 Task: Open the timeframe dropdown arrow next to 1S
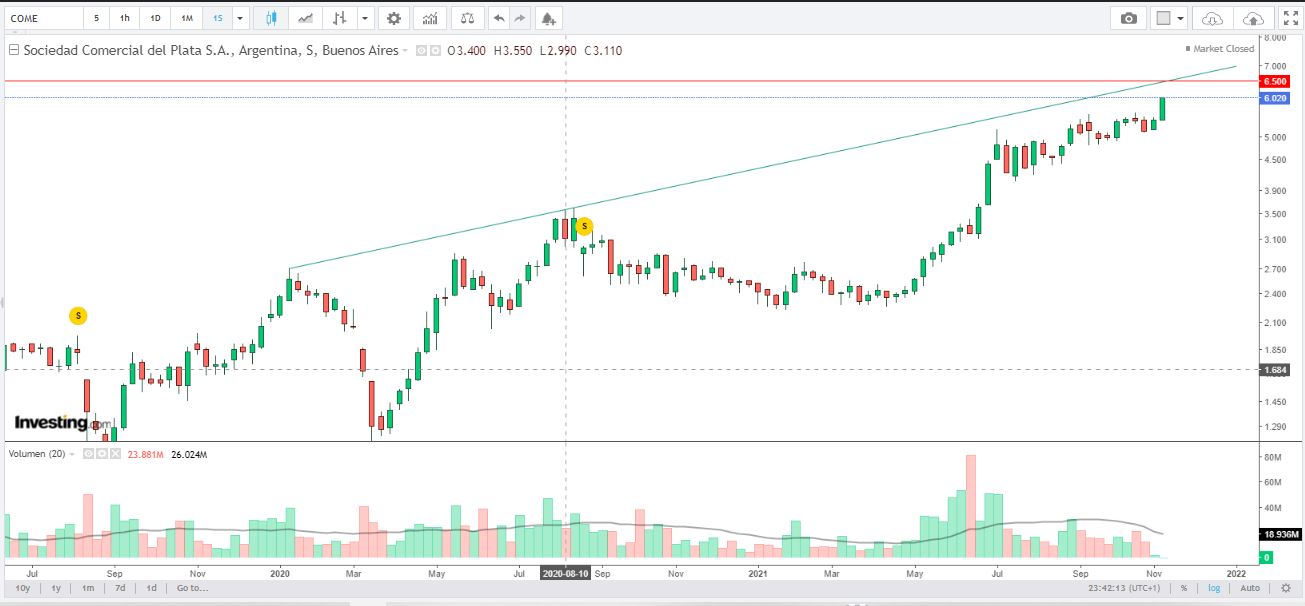[x=240, y=18]
